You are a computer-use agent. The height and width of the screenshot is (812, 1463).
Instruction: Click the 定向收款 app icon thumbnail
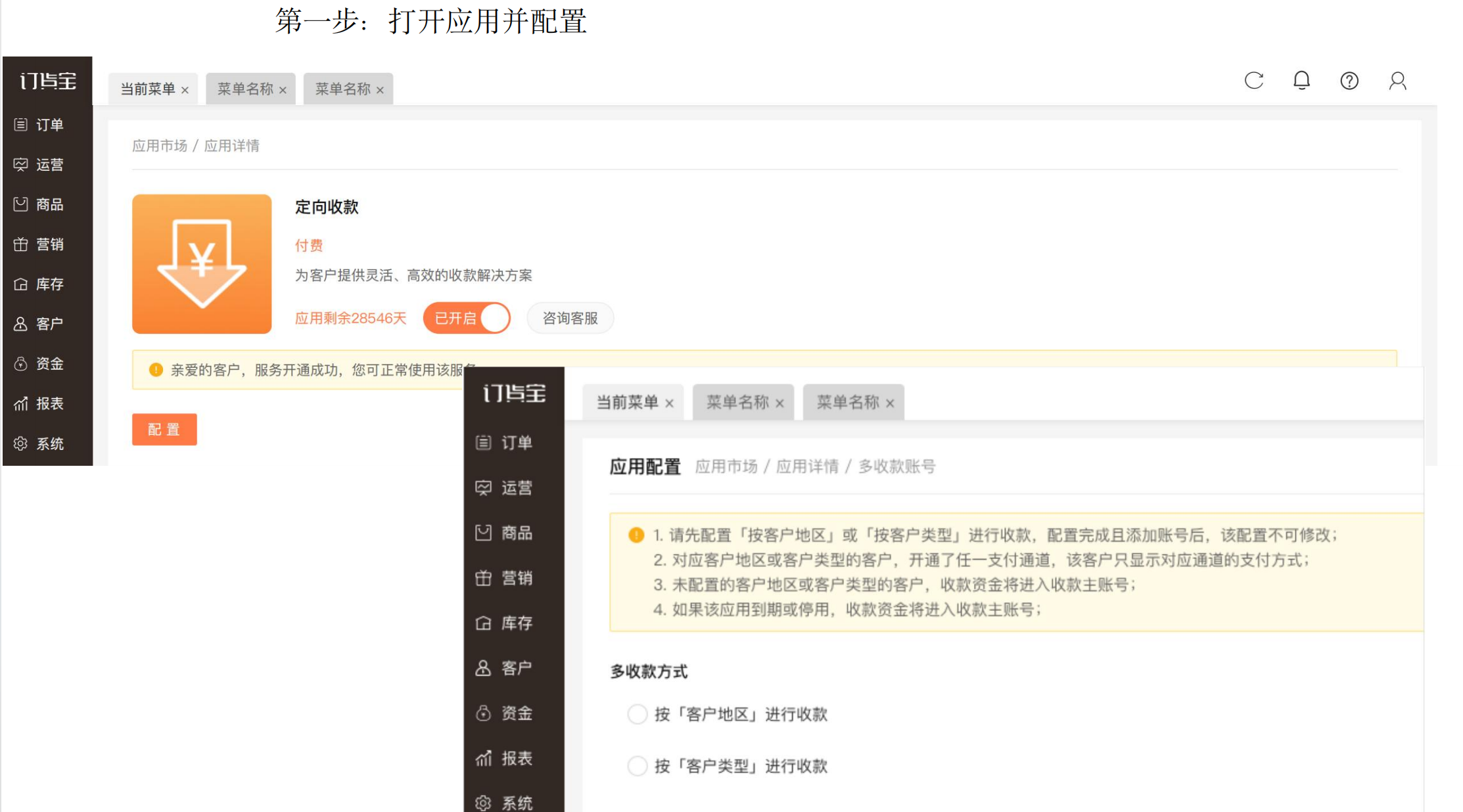202,263
